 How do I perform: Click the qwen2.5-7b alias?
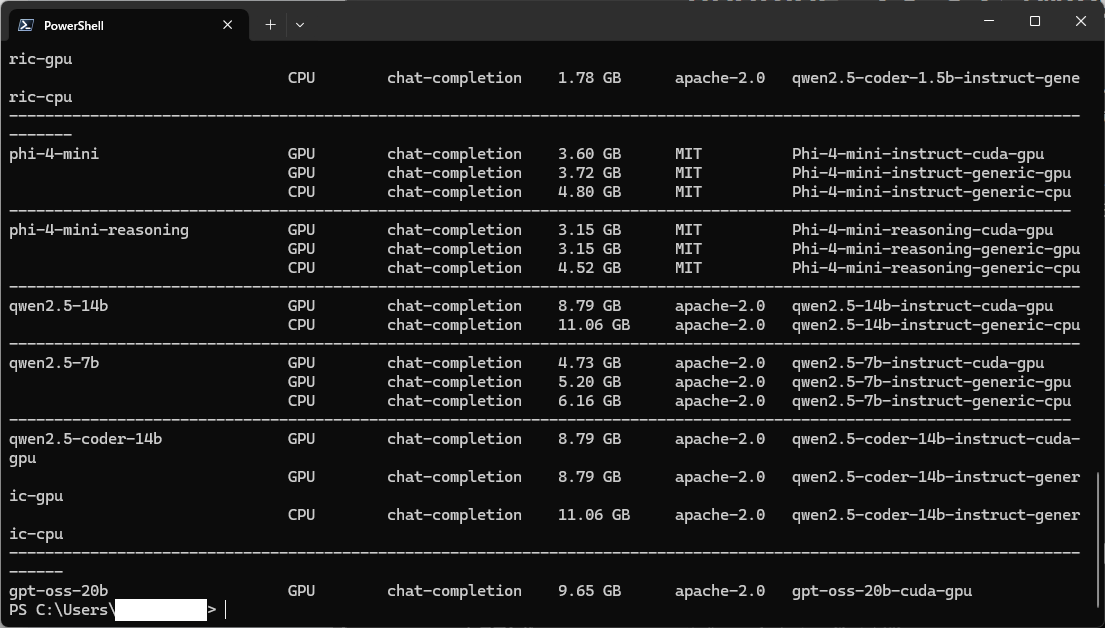click(54, 363)
